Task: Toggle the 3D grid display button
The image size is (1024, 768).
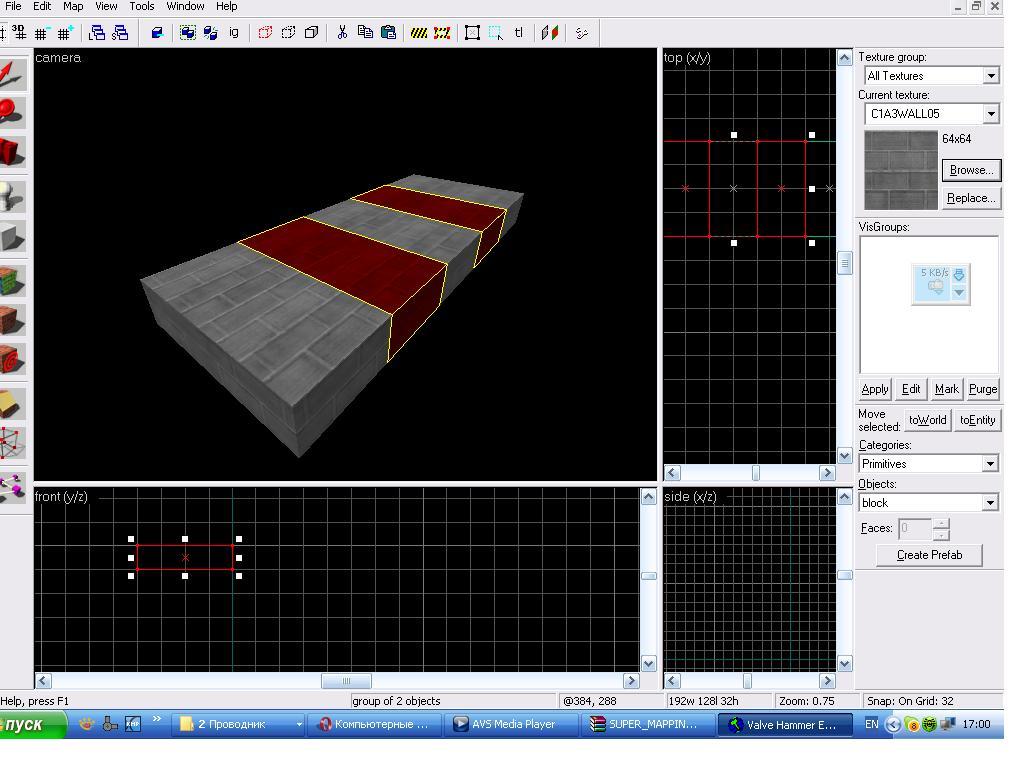Action: click(x=19, y=32)
